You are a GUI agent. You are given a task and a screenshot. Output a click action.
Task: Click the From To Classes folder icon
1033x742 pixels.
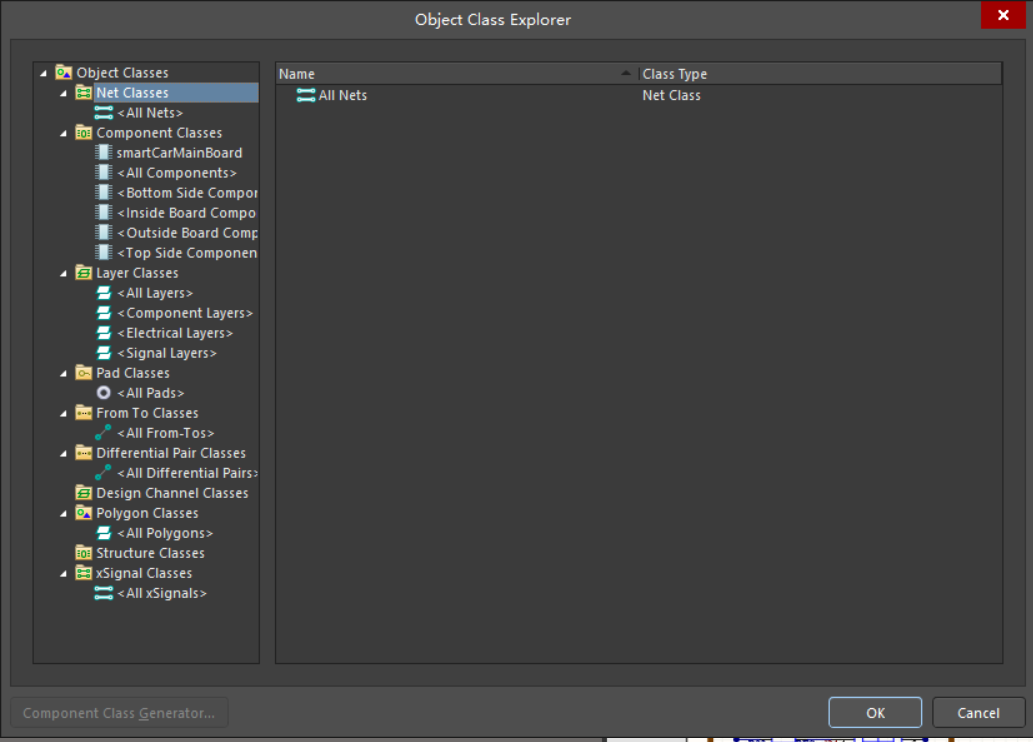(84, 413)
